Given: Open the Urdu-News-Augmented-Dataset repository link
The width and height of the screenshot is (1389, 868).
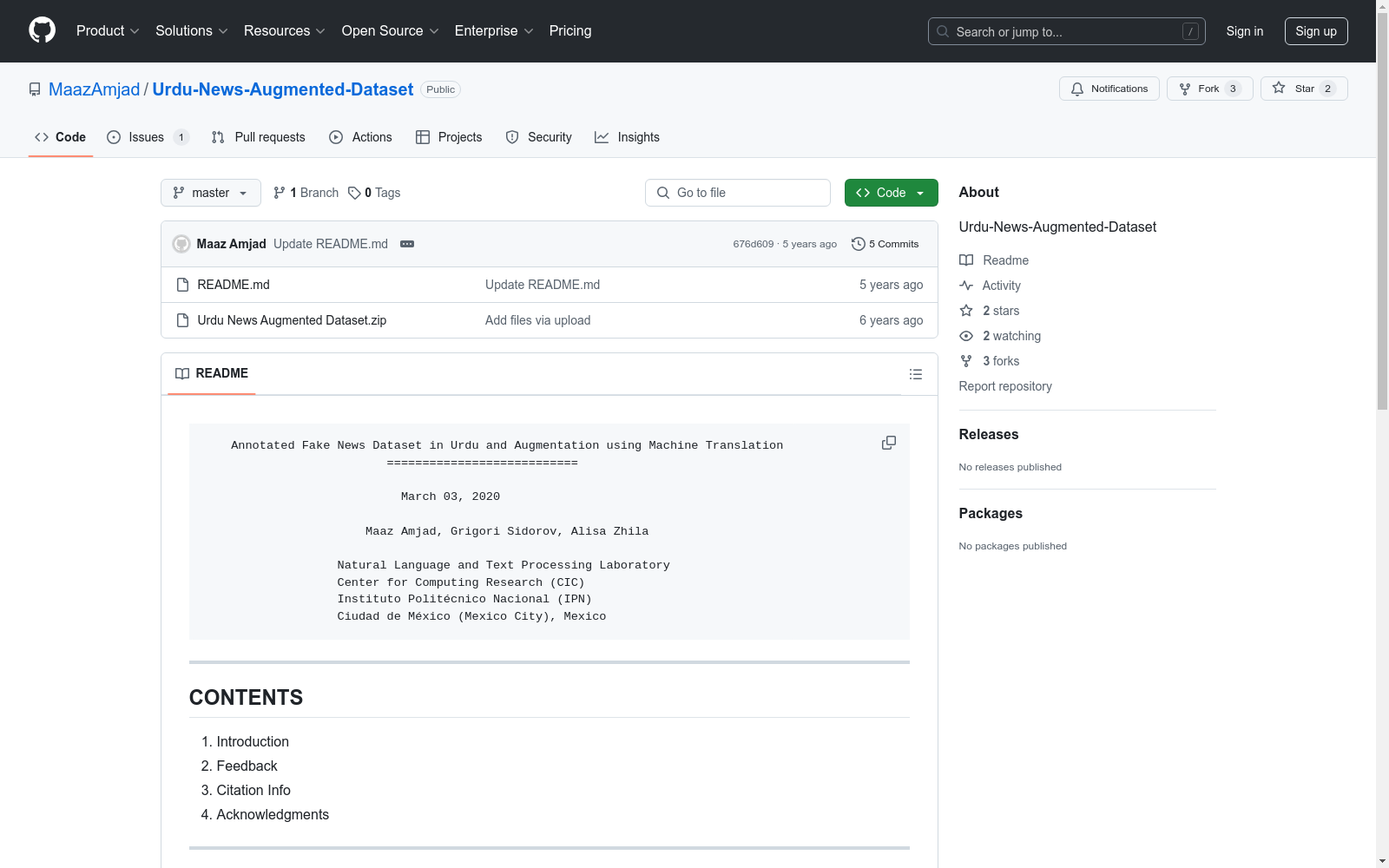Looking at the screenshot, I should 283,89.
